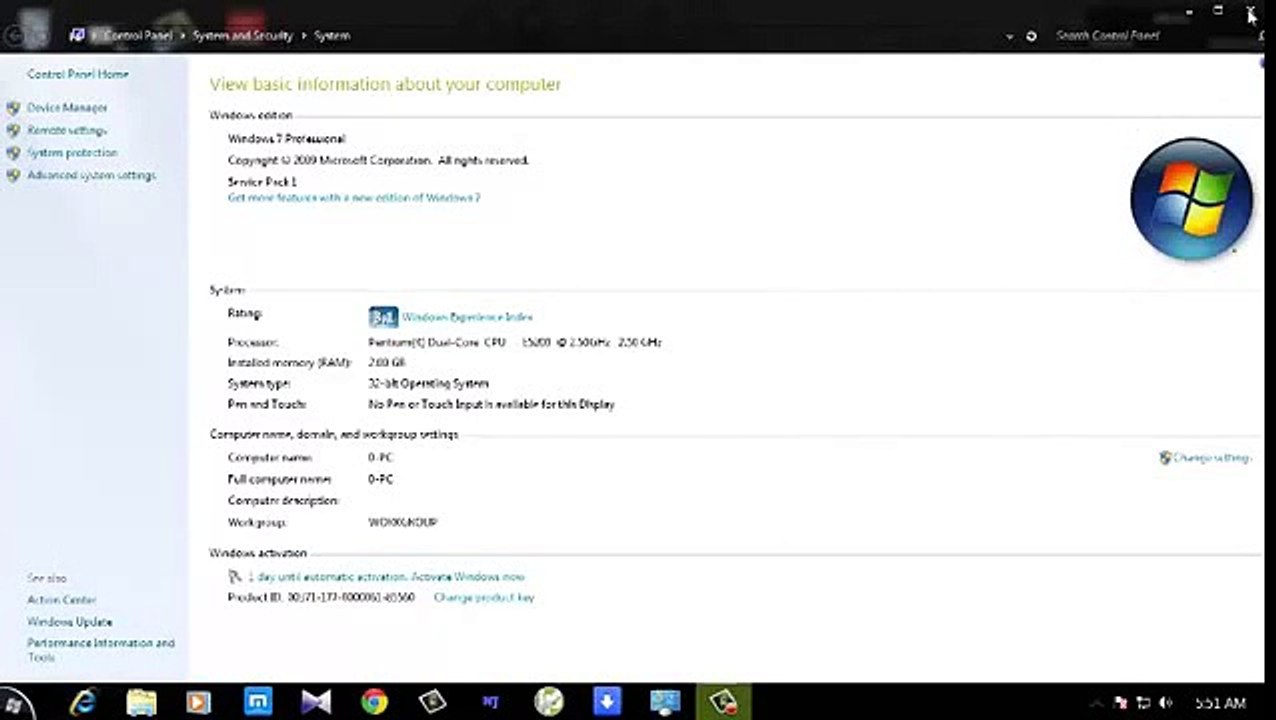Refresh the Control Panel page
Image resolution: width=1276 pixels, height=720 pixels.
tap(1031, 36)
